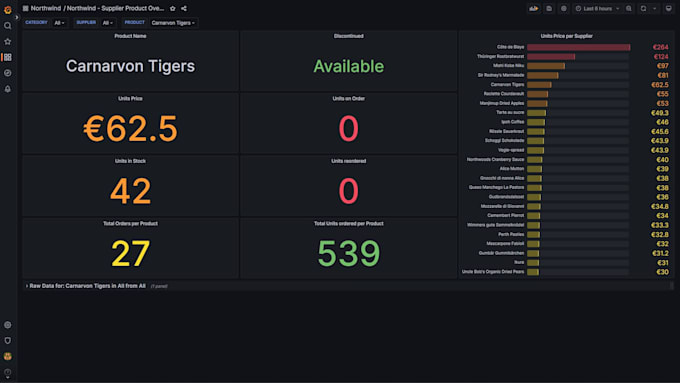Save the dashboard with the save icon
Viewport: 680px width, 383px height.
tap(549, 8)
